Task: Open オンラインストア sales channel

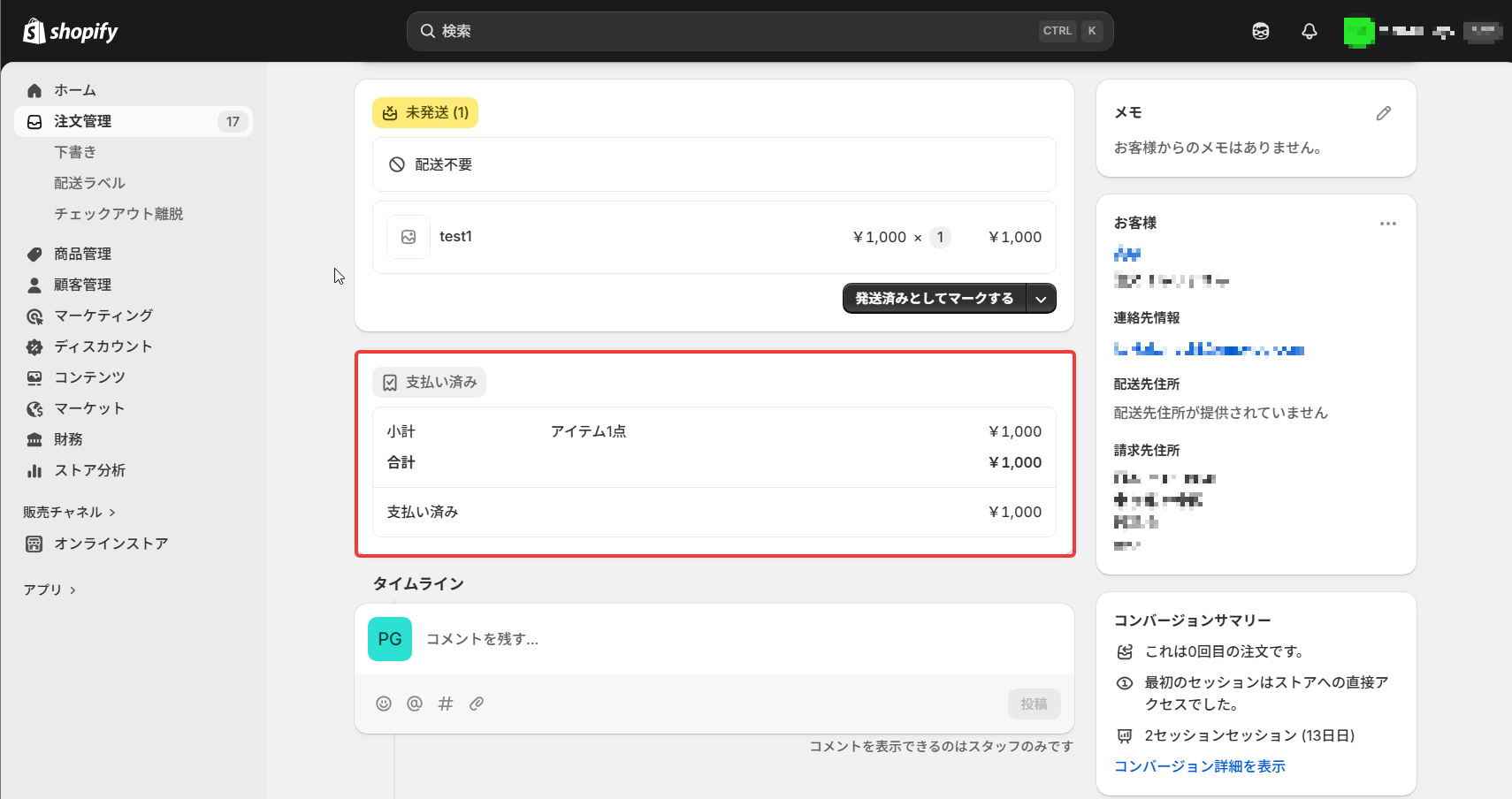Action: tap(111, 544)
